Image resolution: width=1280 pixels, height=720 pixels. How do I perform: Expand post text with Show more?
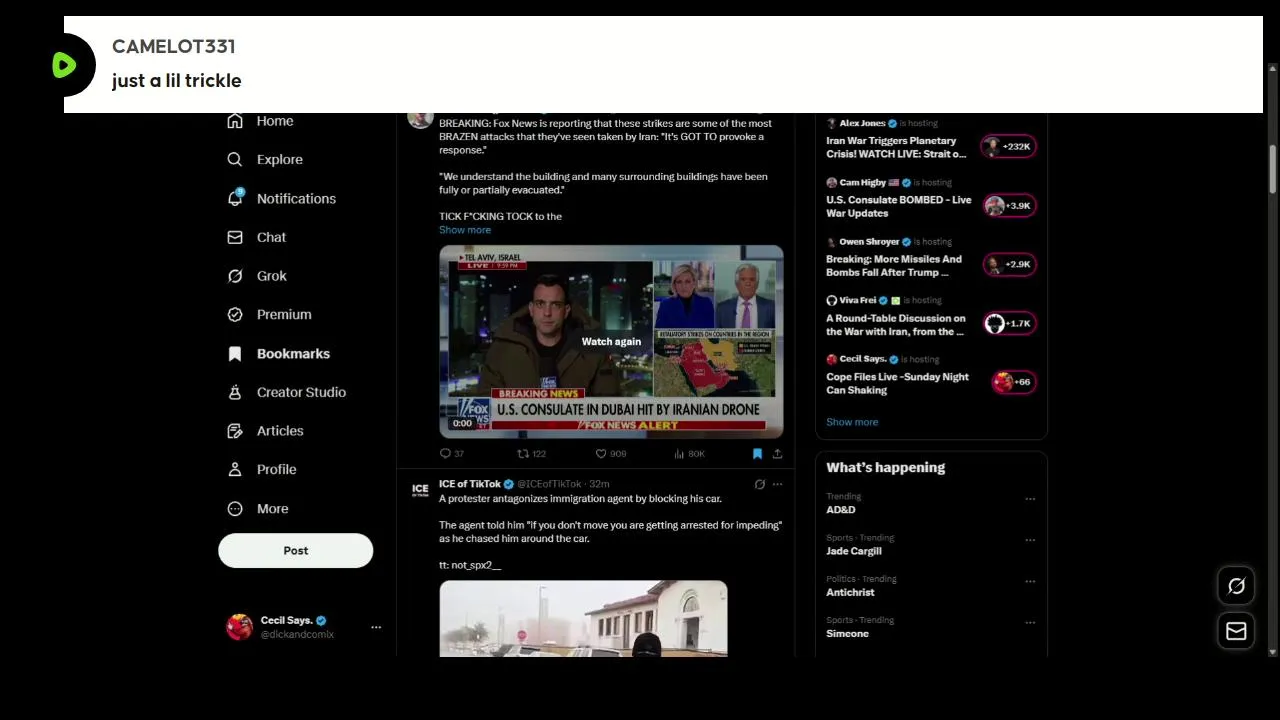(x=465, y=230)
